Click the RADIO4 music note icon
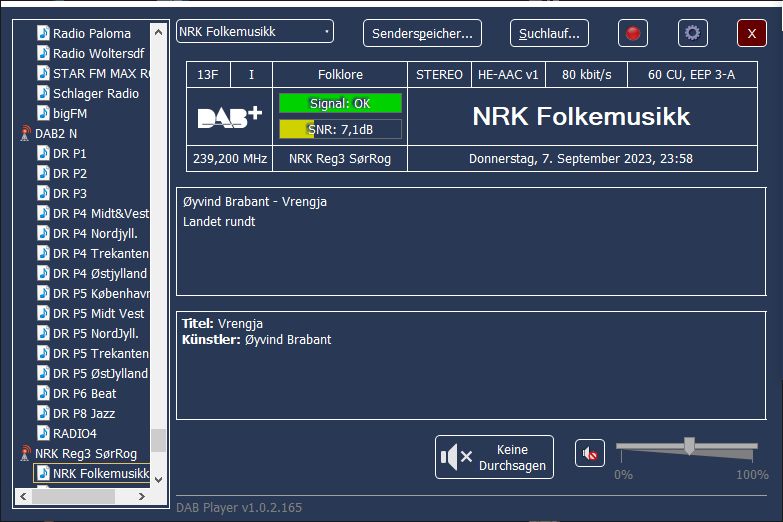Screen dimensions: 783x522 pyautogui.click(x=43, y=433)
